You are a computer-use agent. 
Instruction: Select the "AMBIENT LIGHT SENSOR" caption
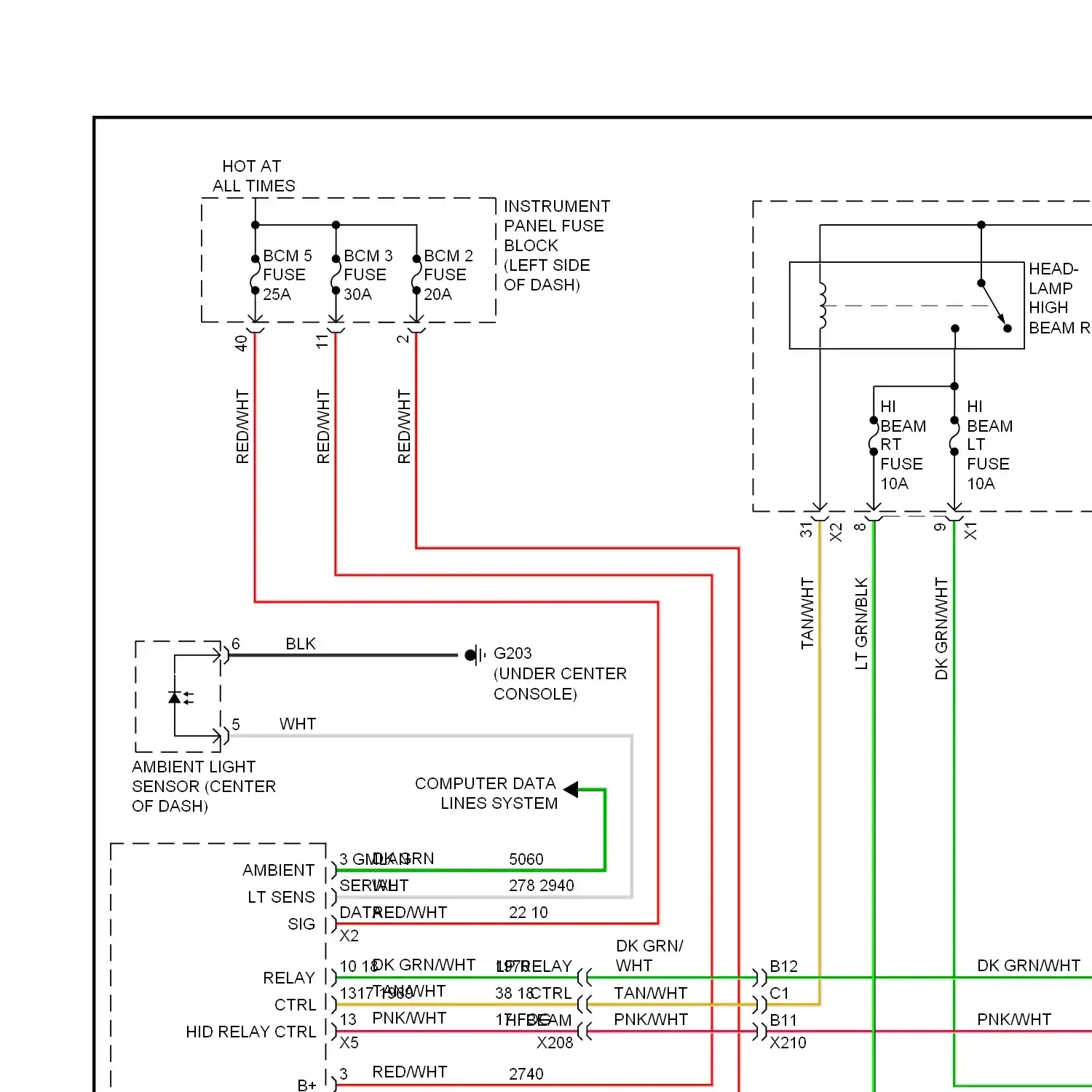click(204, 786)
